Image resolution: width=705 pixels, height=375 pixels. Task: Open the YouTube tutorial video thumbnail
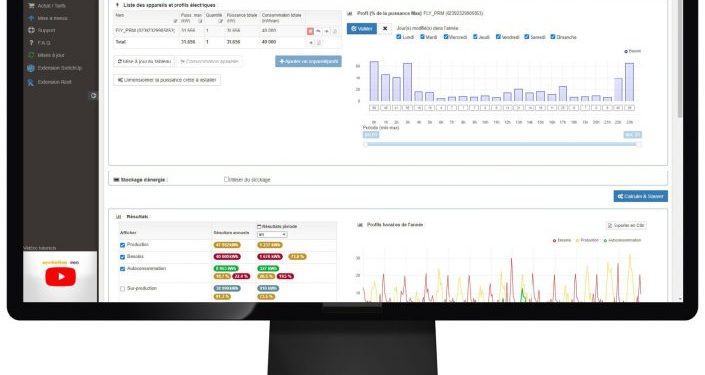pos(60,276)
